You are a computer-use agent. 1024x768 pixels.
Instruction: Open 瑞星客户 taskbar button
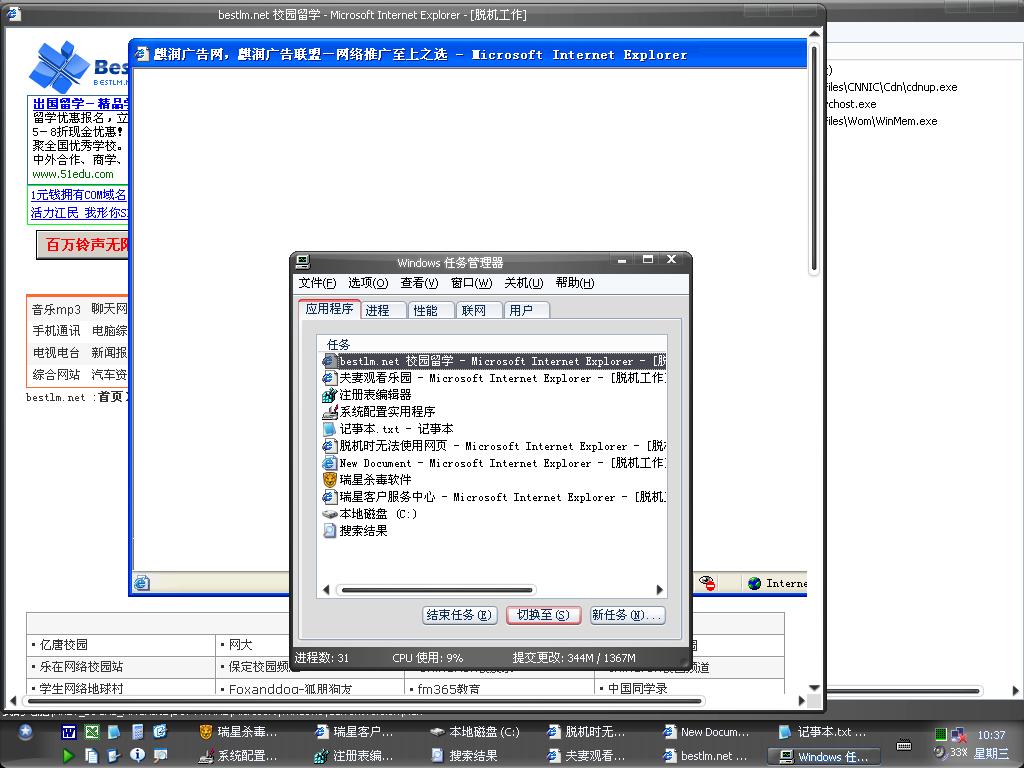354,732
